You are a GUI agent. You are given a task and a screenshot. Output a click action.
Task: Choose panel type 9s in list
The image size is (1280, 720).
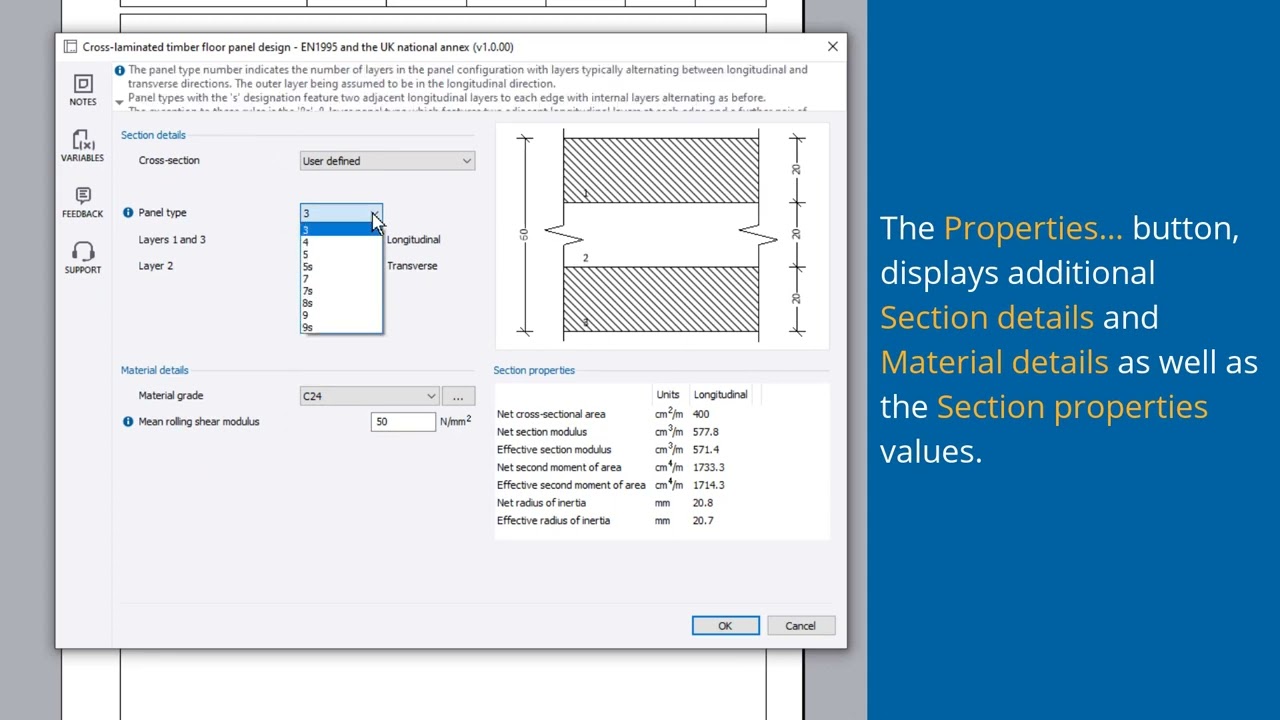[340, 327]
